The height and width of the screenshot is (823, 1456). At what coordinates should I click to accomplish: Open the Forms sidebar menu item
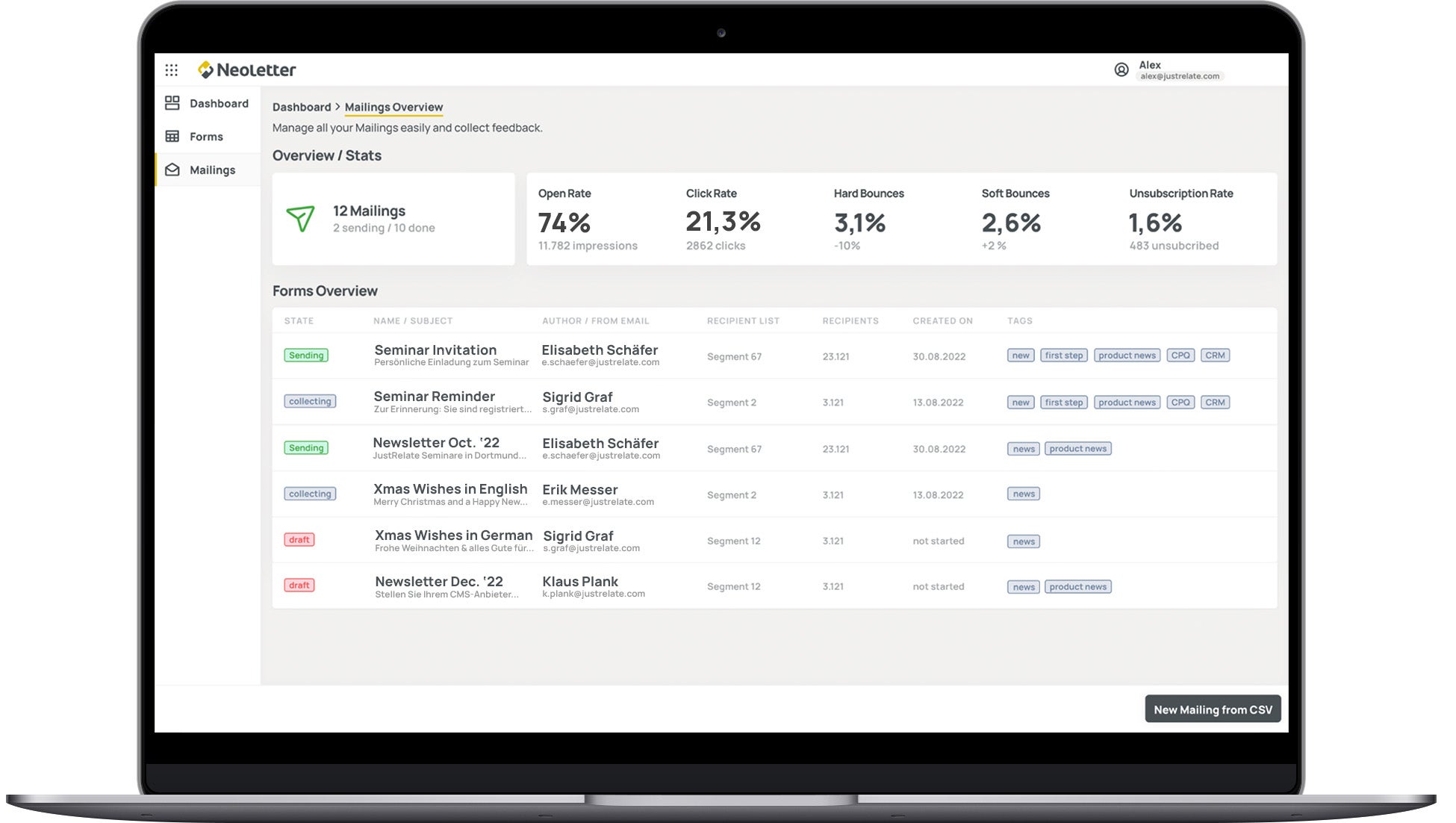[x=206, y=137]
